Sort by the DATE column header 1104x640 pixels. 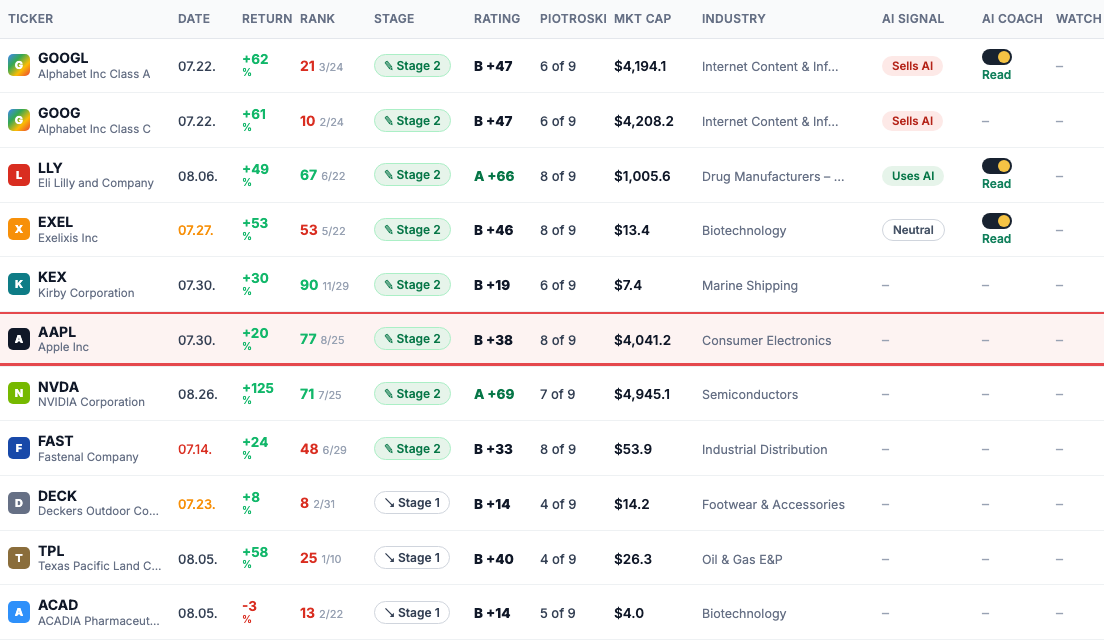pos(194,19)
